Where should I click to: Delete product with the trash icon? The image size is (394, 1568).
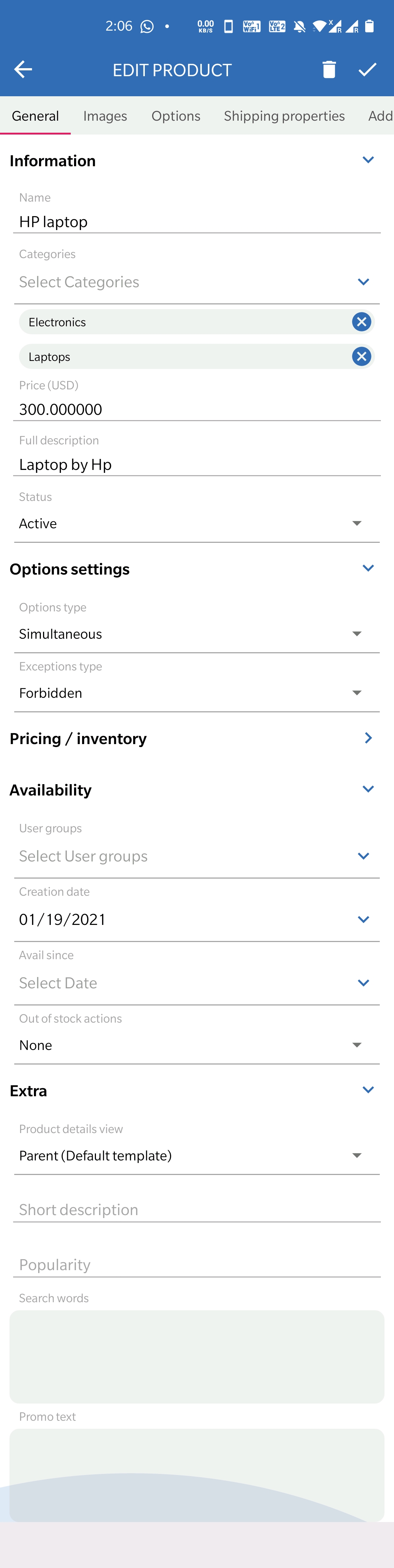tap(329, 69)
